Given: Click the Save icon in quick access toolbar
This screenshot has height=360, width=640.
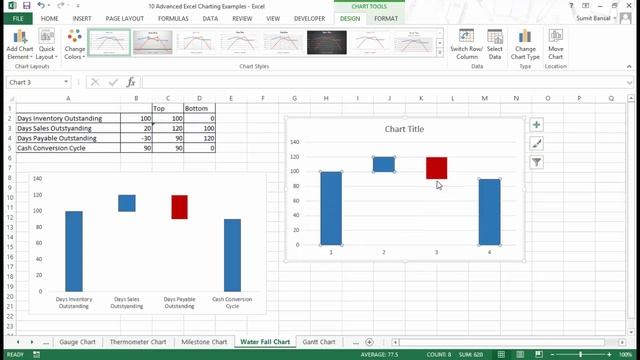Looking at the screenshot, I should 27,6.
